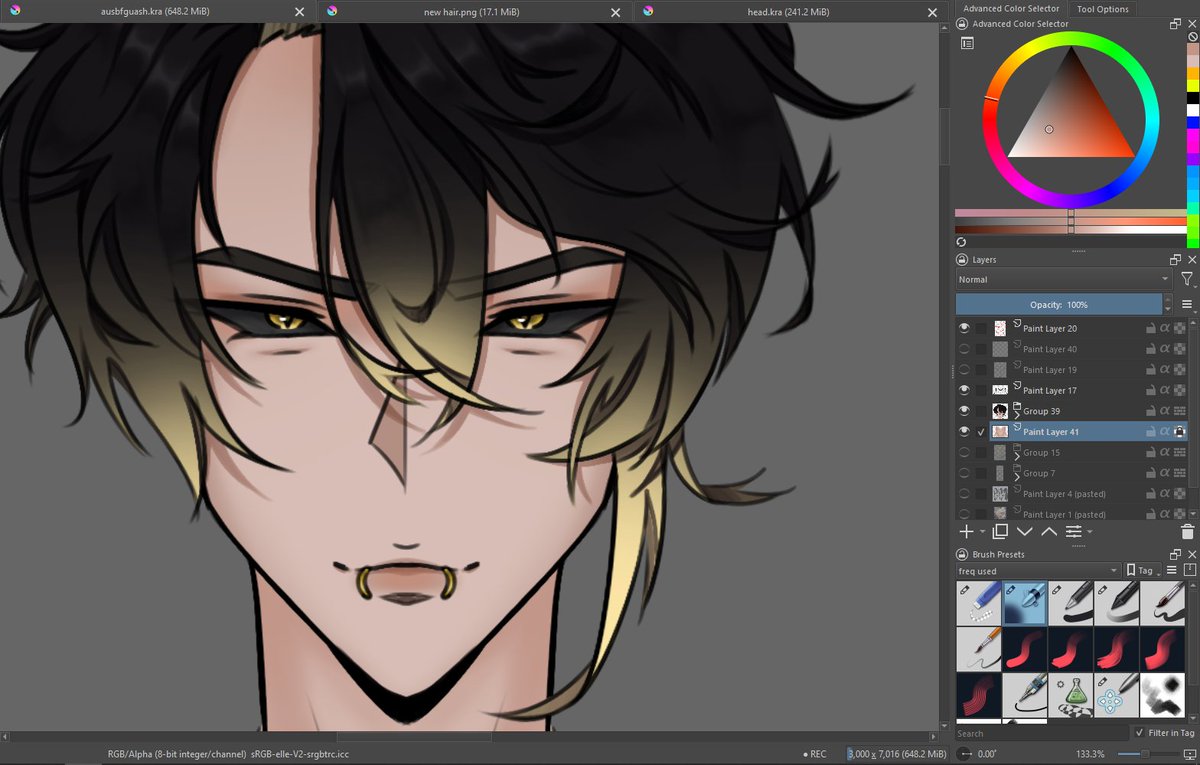The image size is (1200, 765).
Task: Toggle pass-through icon on Group 39
Action: click(1180, 411)
